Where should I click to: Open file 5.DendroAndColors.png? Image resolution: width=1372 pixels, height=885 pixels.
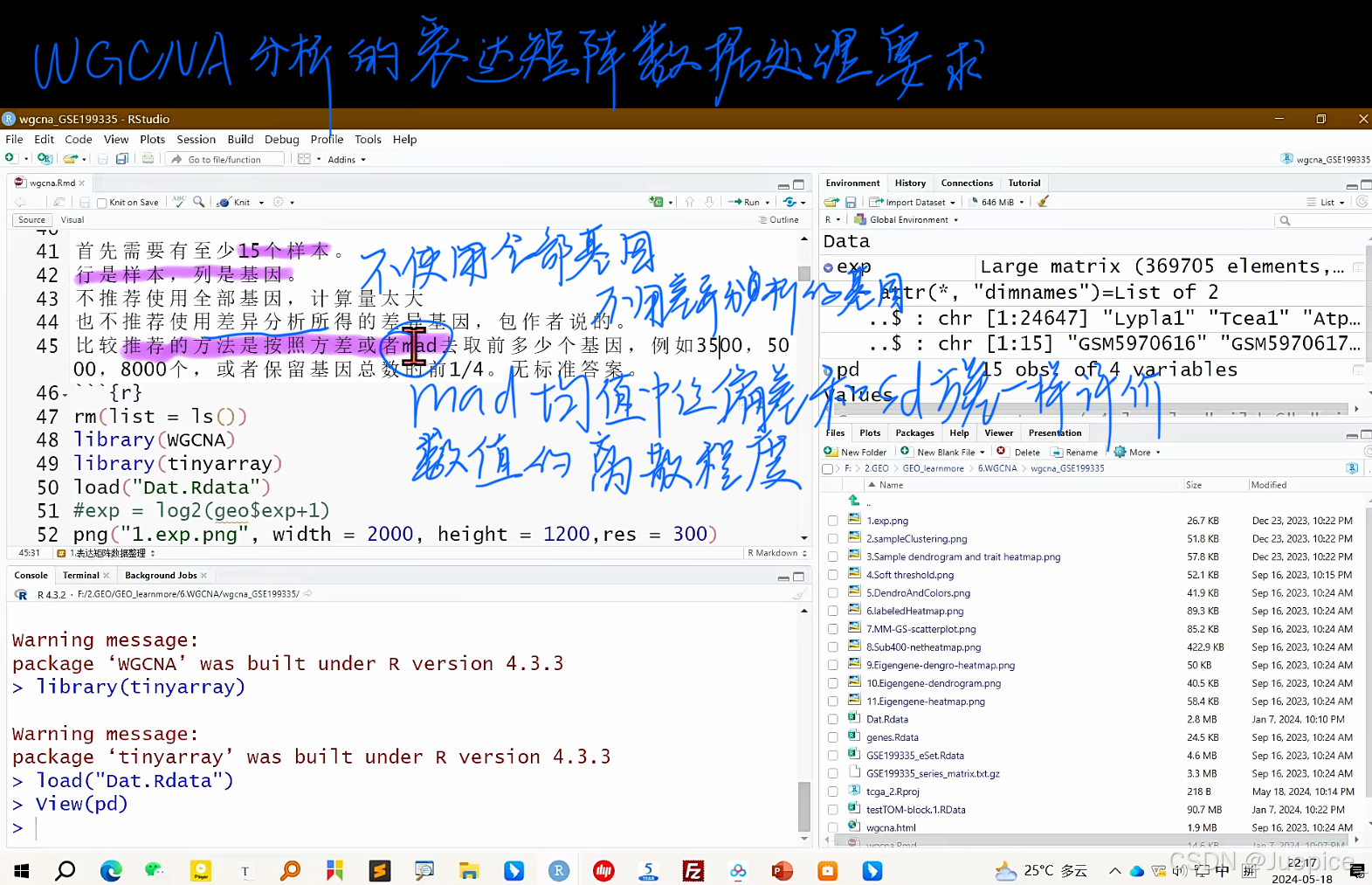(x=918, y=593)
